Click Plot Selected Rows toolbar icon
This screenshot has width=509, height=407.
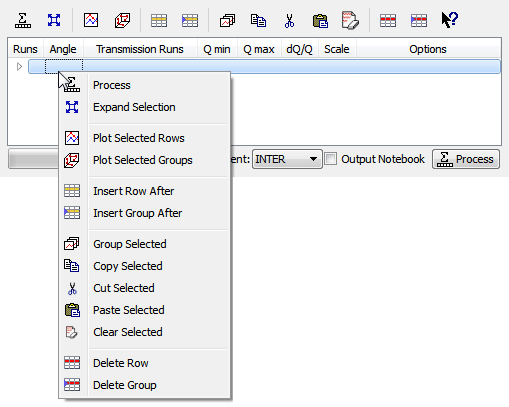tap(91, 20)
